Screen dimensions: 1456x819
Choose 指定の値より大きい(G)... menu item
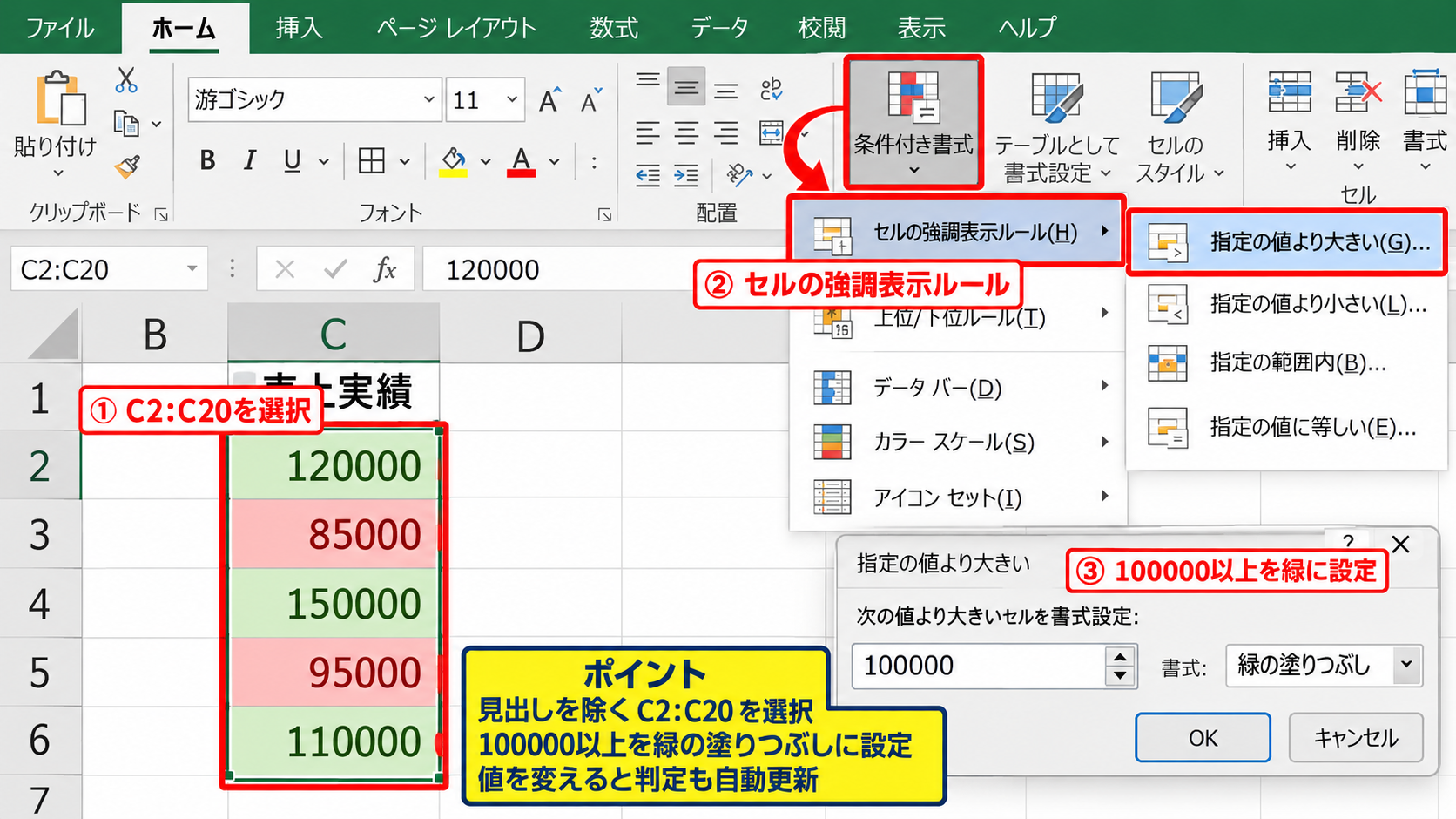pos(1287,242)
